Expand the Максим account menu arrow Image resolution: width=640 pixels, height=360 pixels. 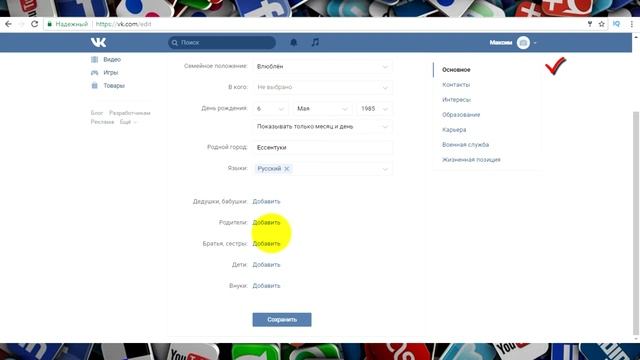click(535, 43)
